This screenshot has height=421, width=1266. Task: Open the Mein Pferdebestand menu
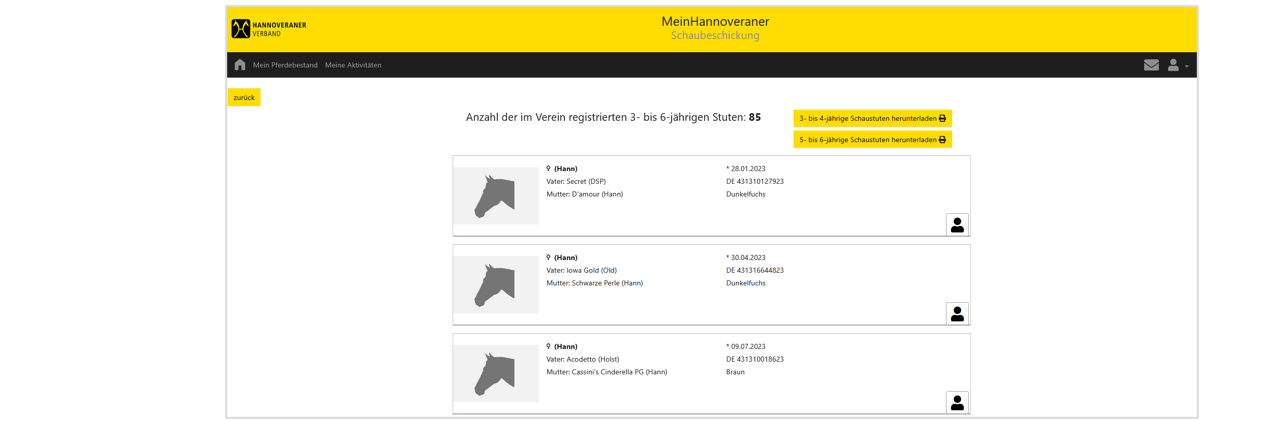point(285,65)
